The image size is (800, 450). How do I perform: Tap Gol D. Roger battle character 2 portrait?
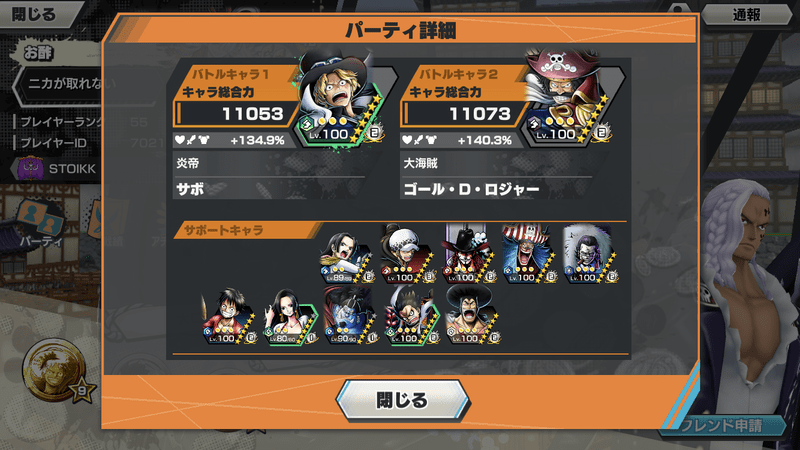coord(567,98)
